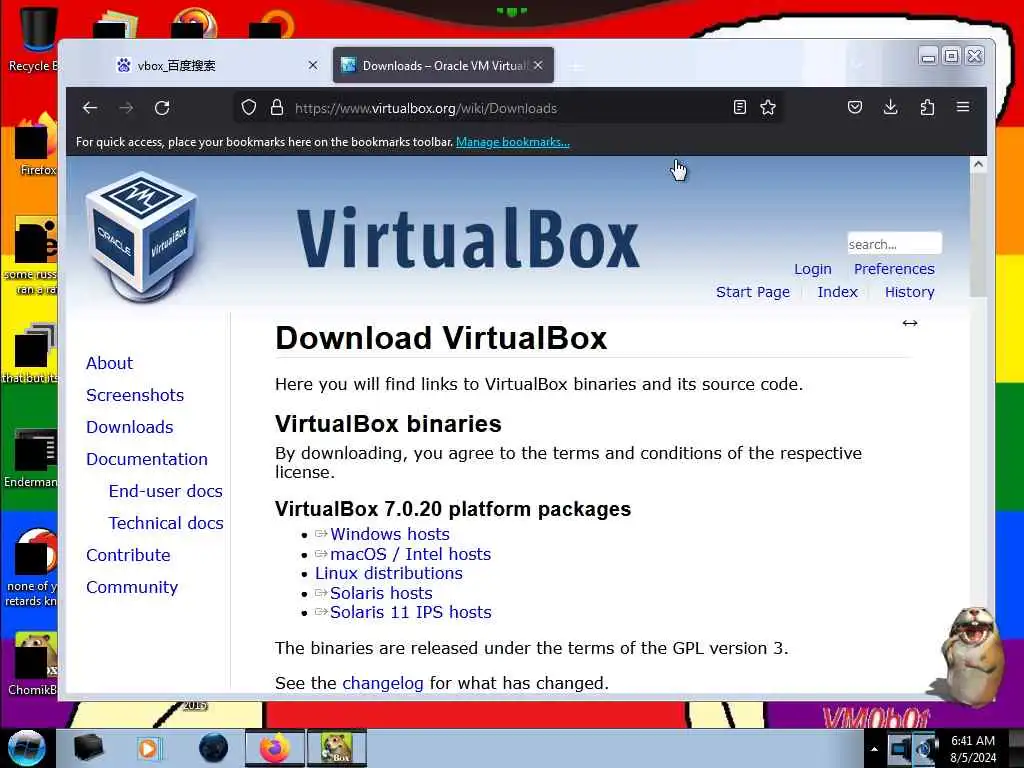This screenshot has width=1024, height=768.
Task: Open the Index navigation link
Action: pyautogui.click(x=837, y=292)
